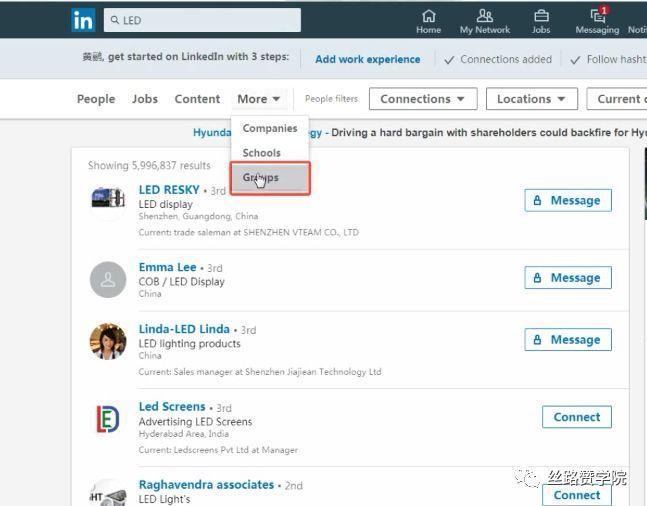Expand the Current companies filter dropdown
Image resolution: width=647 pixels, height=506 pixels.
(x=617, y=99)
